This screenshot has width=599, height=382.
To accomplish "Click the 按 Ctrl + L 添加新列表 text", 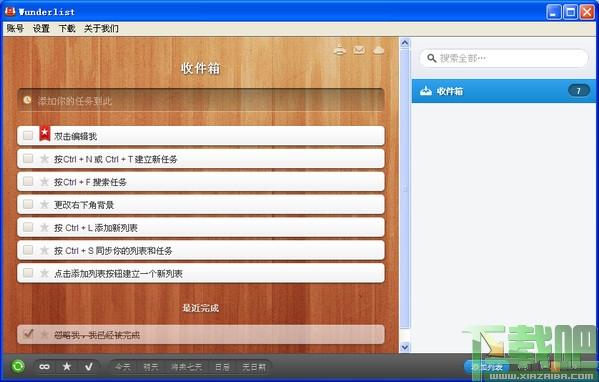I will coord(96,228).
